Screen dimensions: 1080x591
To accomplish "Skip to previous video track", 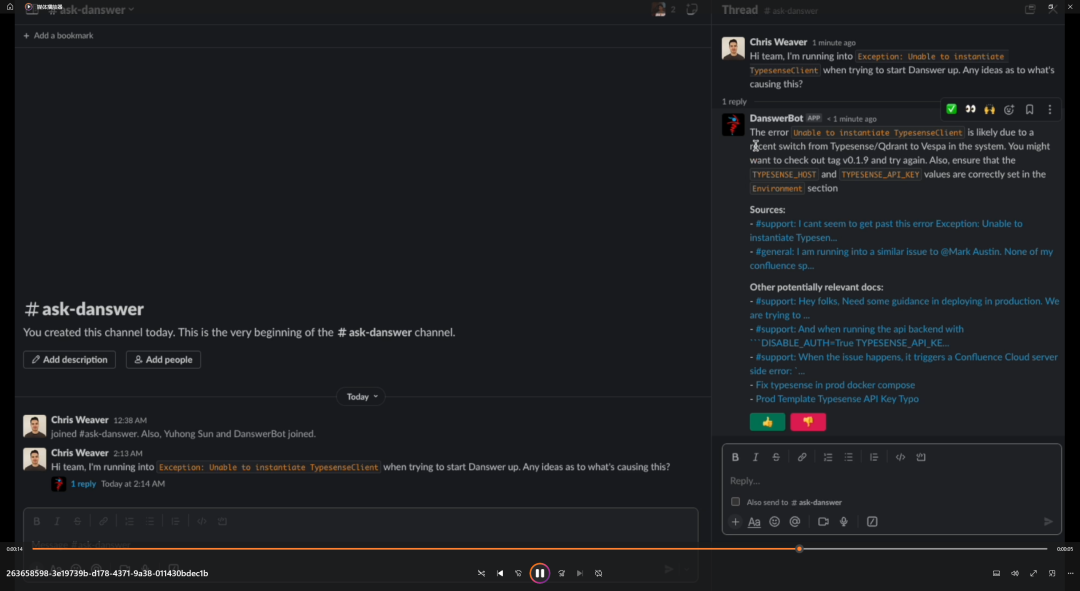I will [500, 573].
